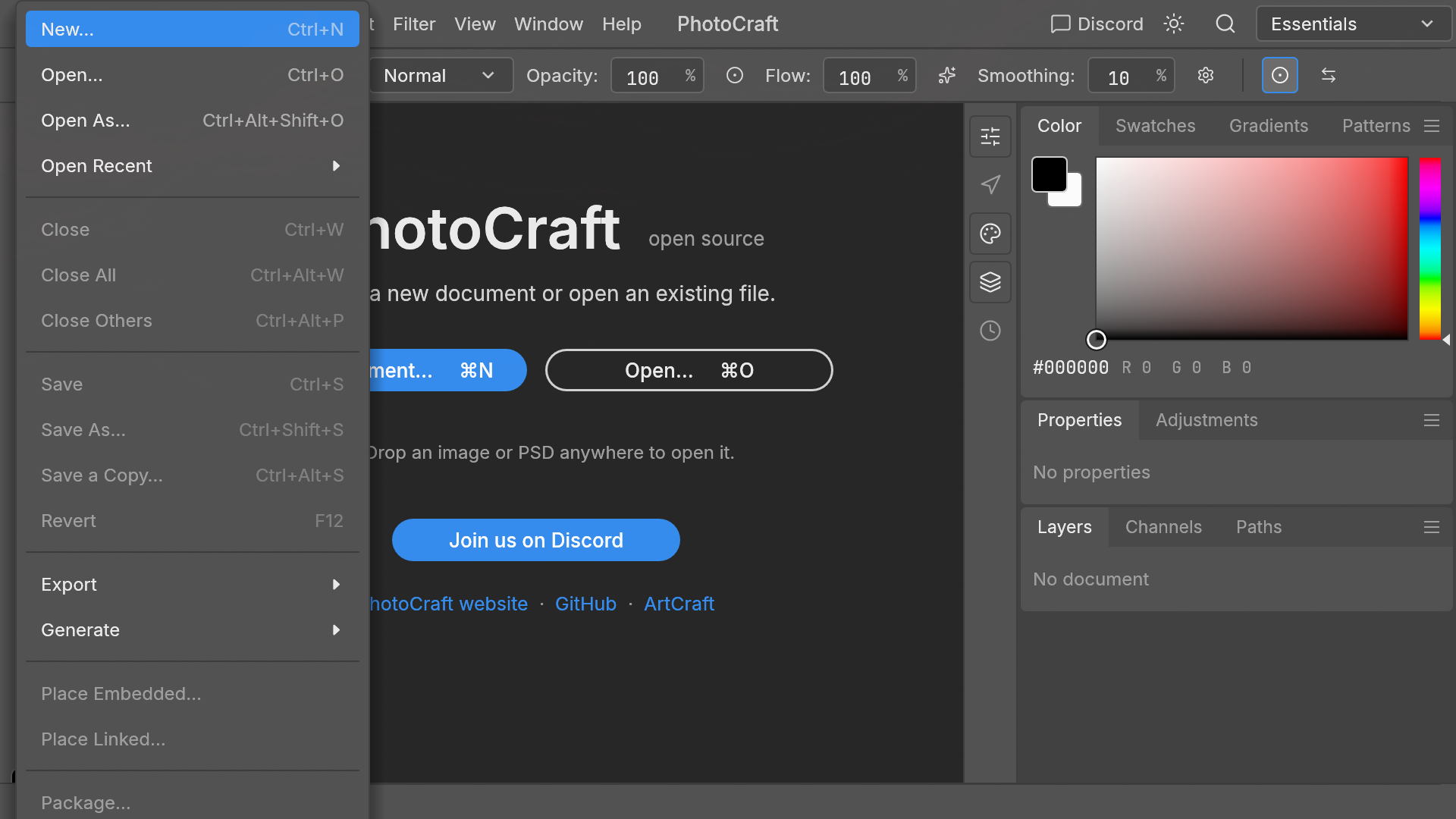
Task: Switch to the Gradients tab
Action: [x=1269, y=126]
